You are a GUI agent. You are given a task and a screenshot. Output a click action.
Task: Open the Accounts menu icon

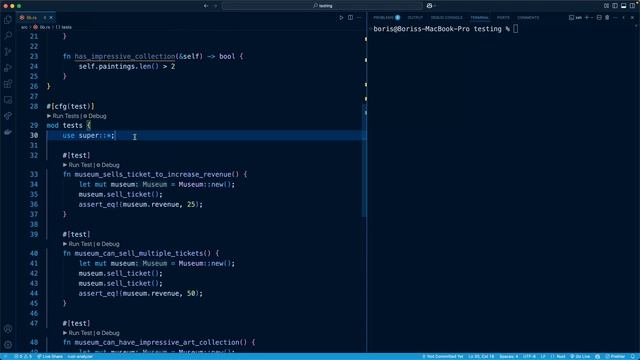8,329
